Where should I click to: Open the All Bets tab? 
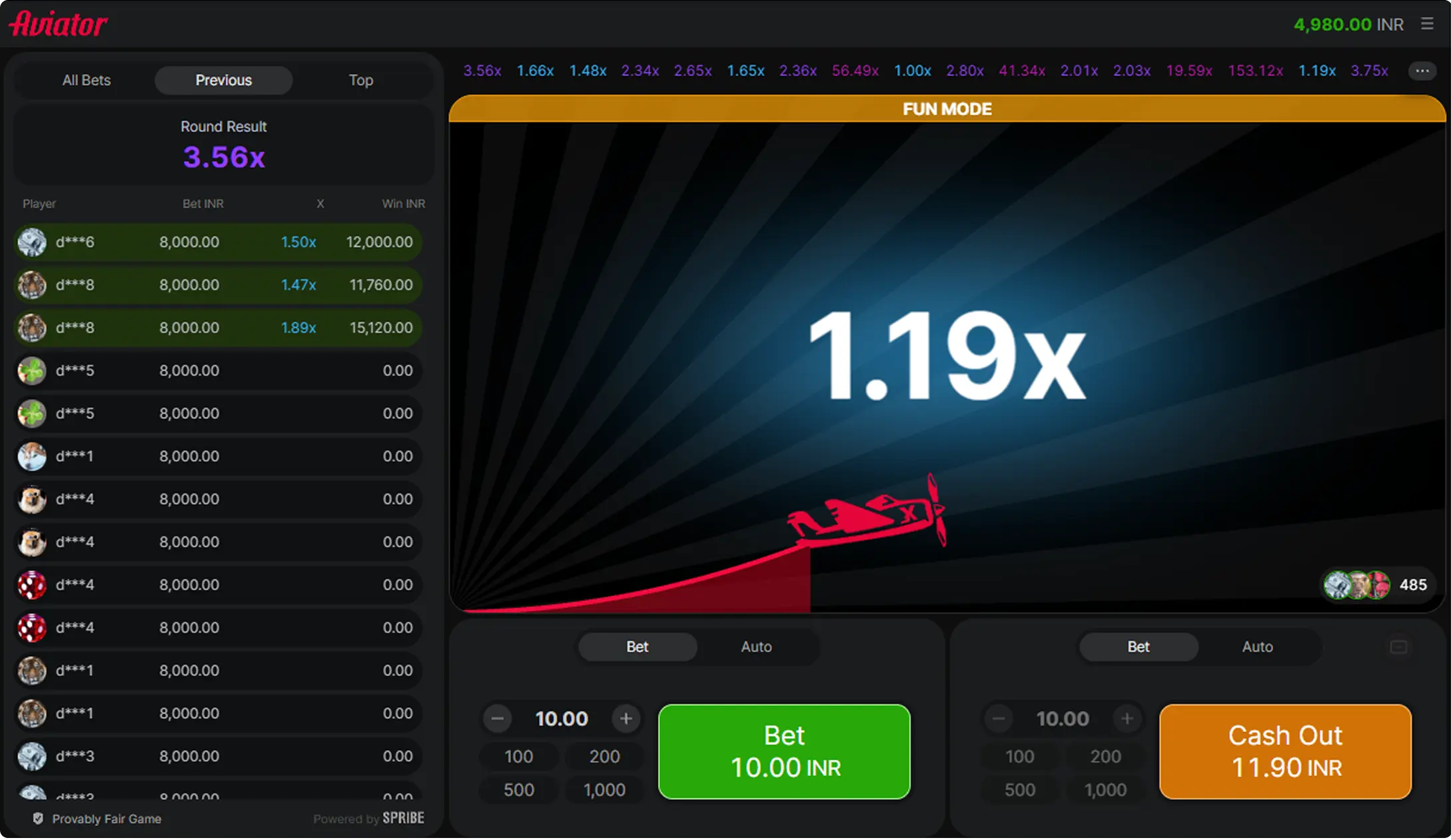pos(87,81)
